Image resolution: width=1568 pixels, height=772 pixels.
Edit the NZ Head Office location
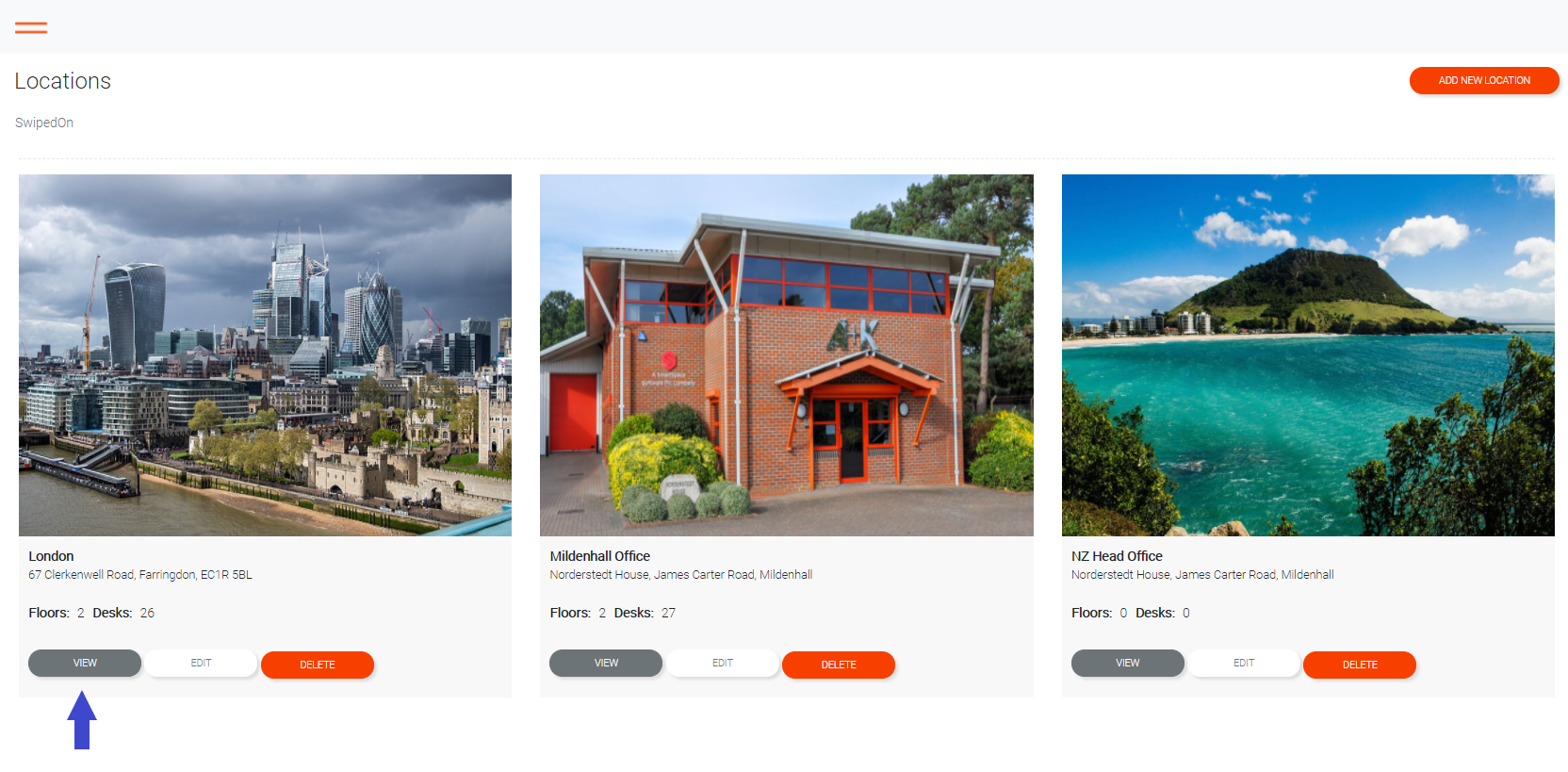[x=1244, y=663]
